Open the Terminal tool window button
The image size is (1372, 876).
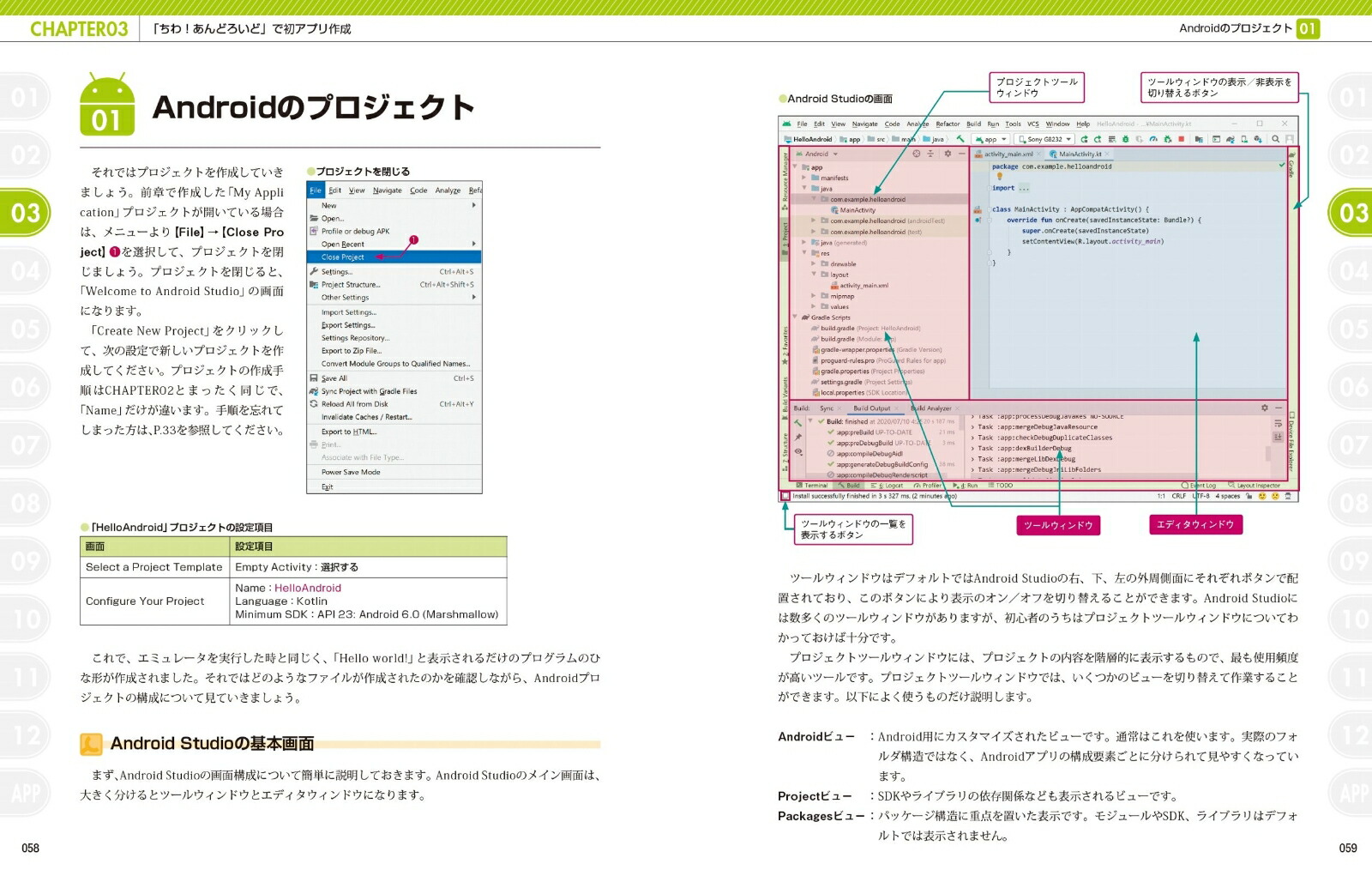coord(812,486)
